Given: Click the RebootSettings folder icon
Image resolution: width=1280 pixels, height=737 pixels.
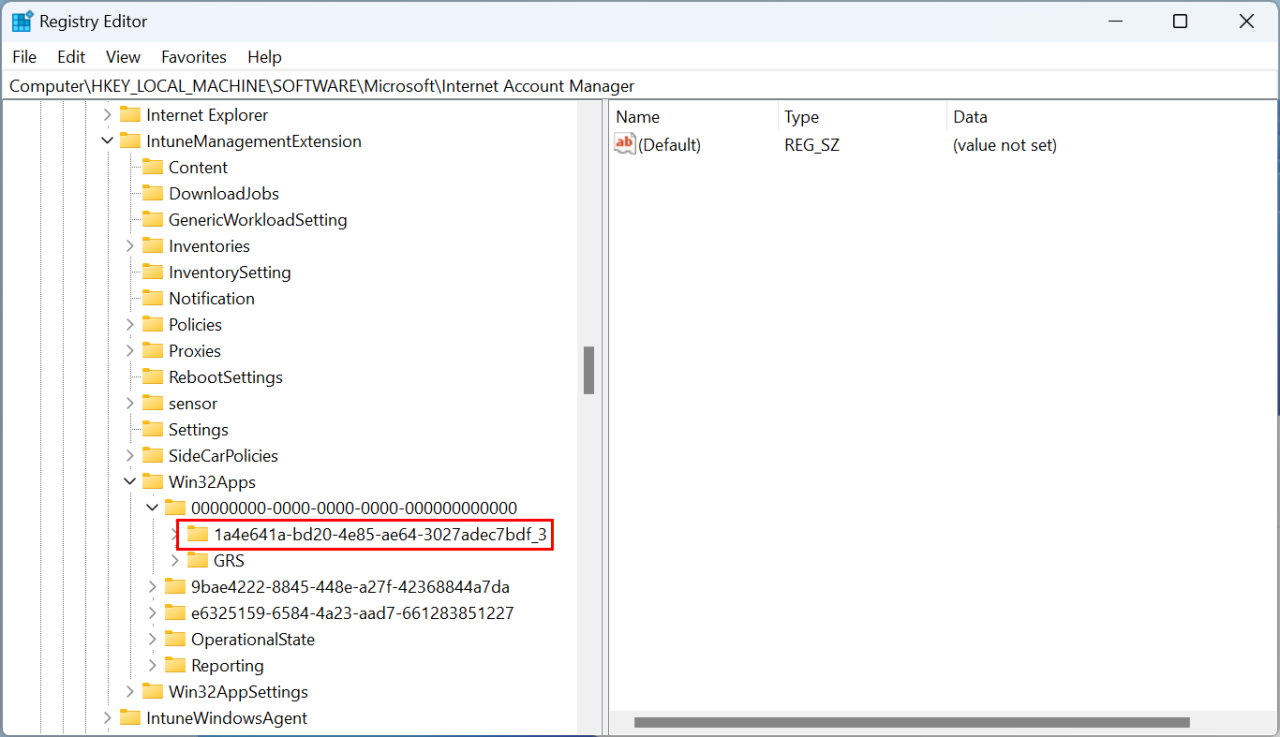Looking at the screenshot, I should [152, 377].
